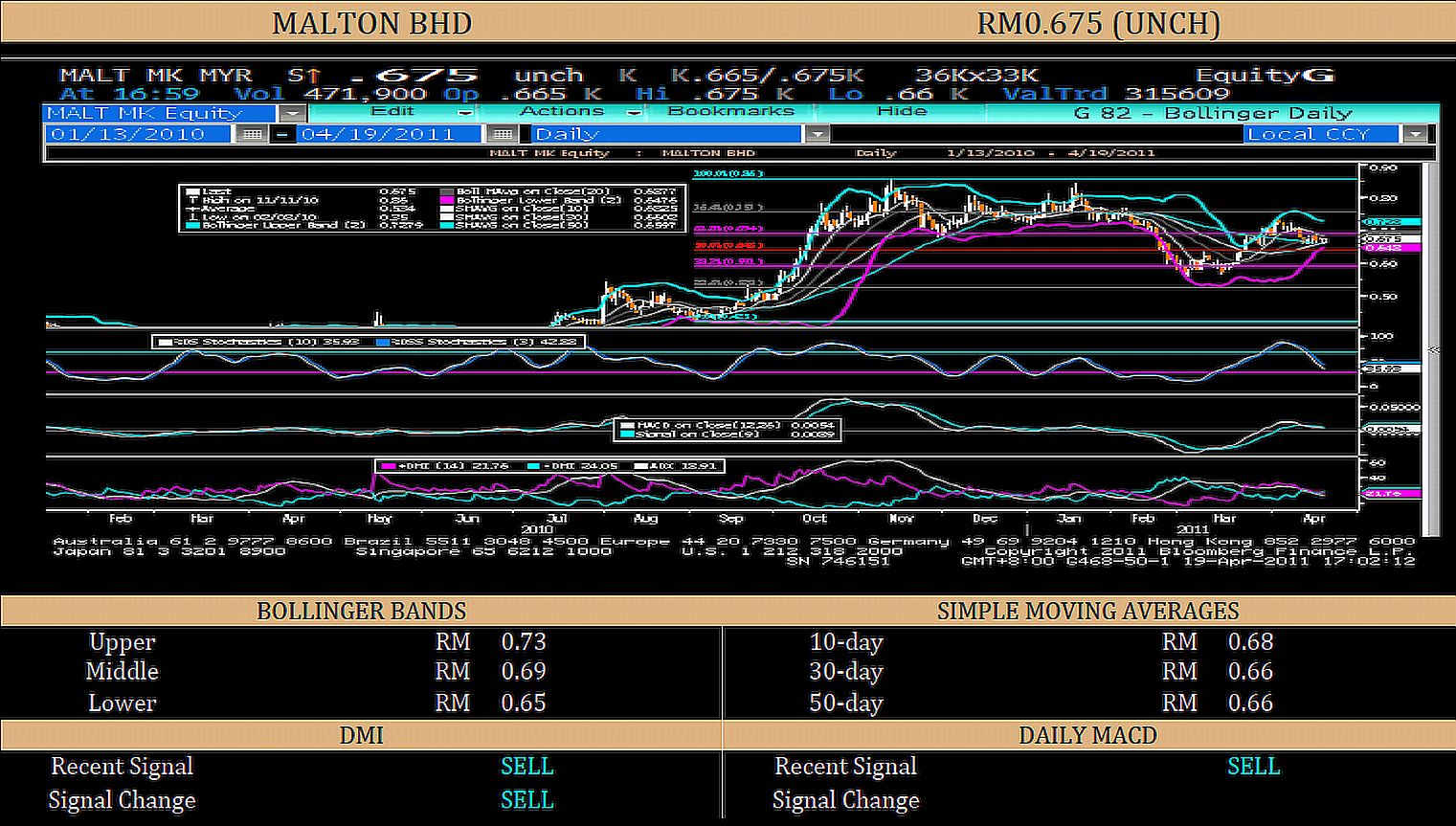
Task: Click the Bollinger Lower Band magenta swatch
Action: pyautogui.click(x=447, y=200)
